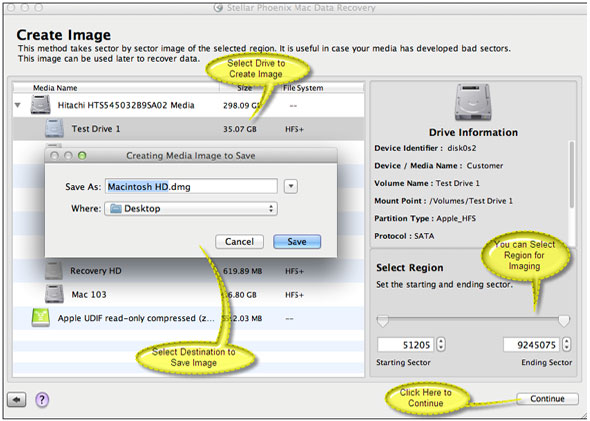Go back with the arrow button
The height and width of the screenshot is (421, 590).
click(17, 399)
